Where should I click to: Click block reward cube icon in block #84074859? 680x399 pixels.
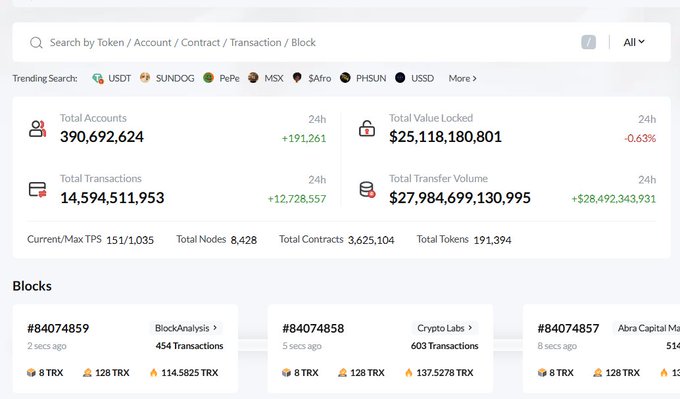[x=31, y=373]
